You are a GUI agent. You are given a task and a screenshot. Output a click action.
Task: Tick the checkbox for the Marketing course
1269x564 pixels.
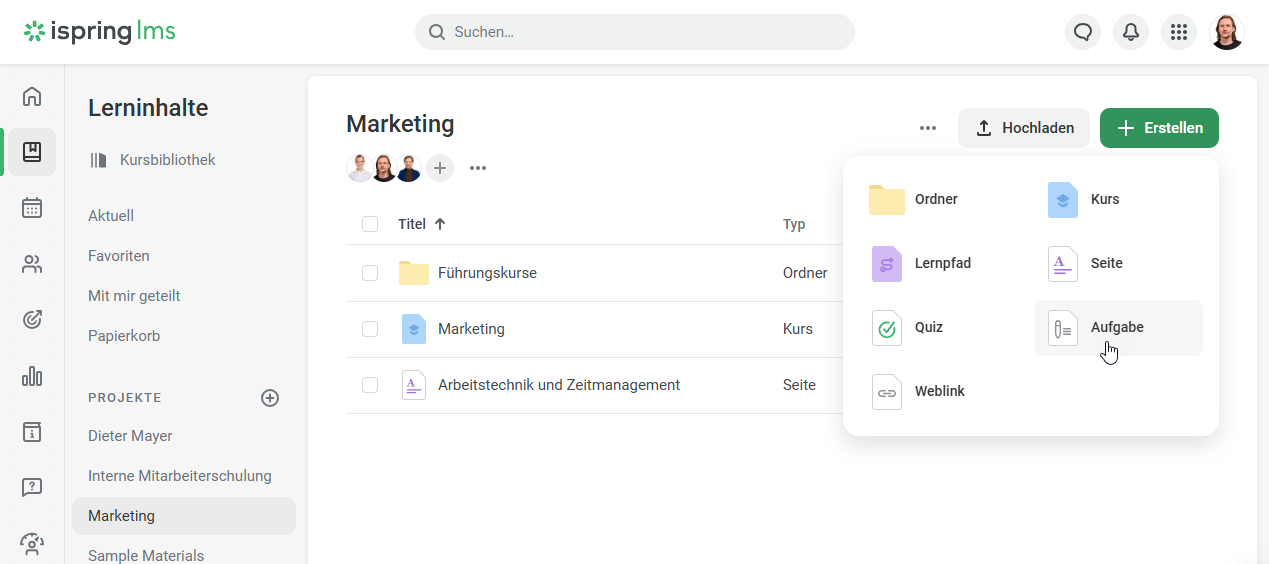370,329
